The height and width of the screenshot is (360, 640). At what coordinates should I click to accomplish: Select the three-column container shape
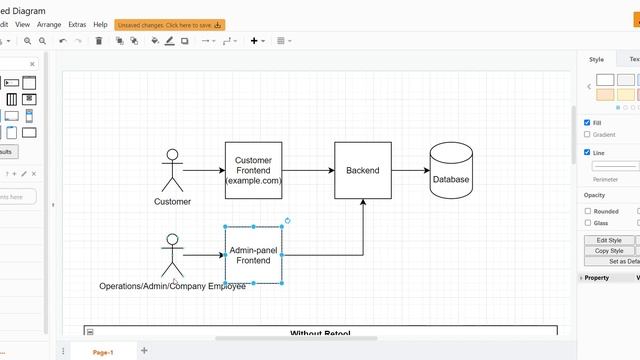[12, 99]
